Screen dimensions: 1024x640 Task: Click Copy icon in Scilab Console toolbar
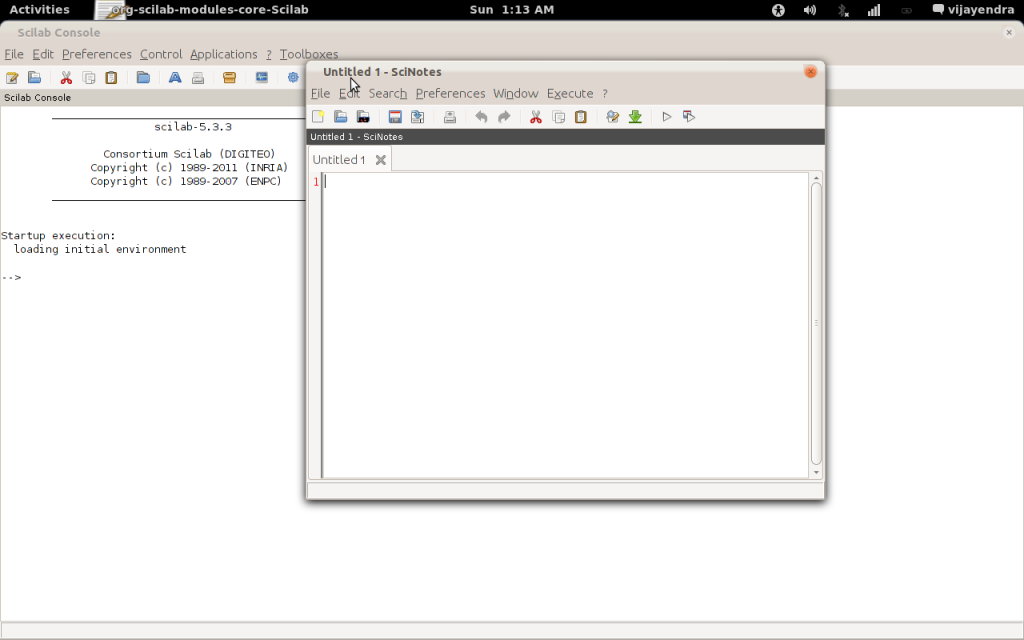89,78
